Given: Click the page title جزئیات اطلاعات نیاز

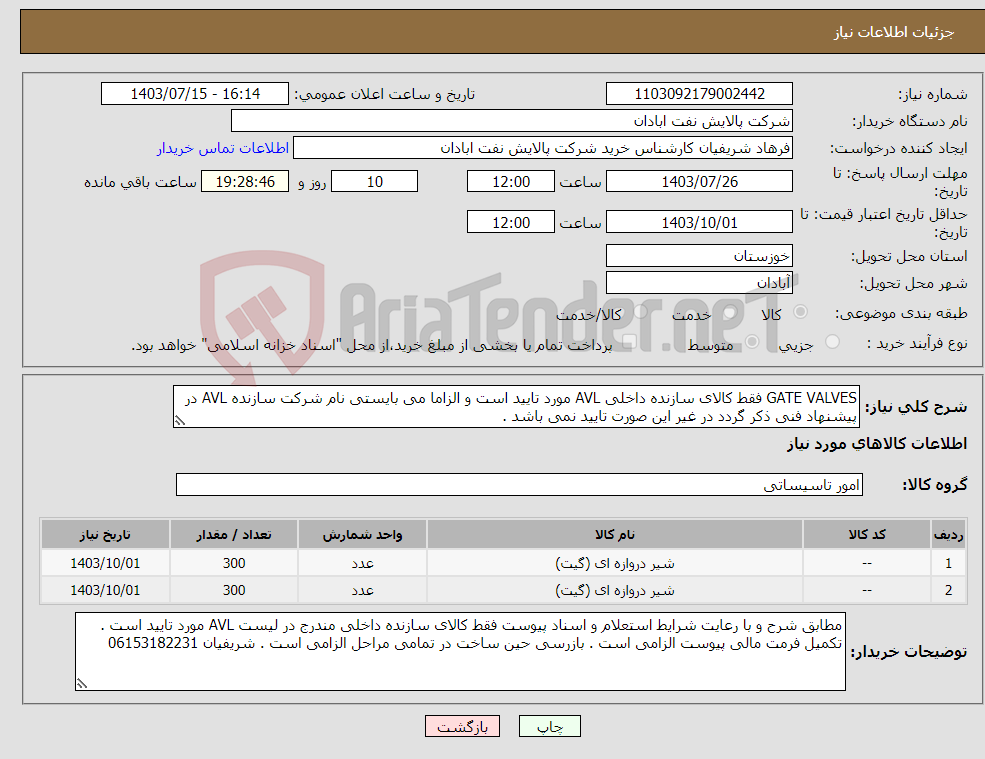Looking at the screenshot, I should click(893, 32).
